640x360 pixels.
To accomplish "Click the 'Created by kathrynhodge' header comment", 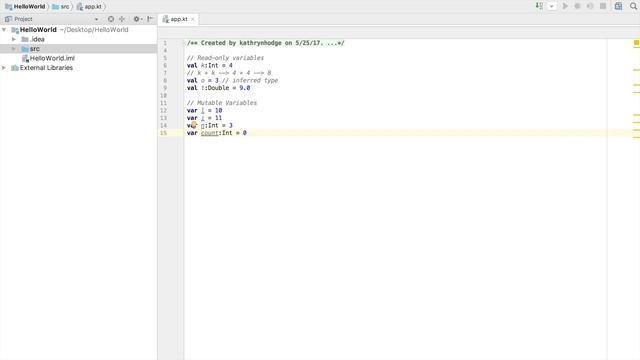I will pos(265,43).
